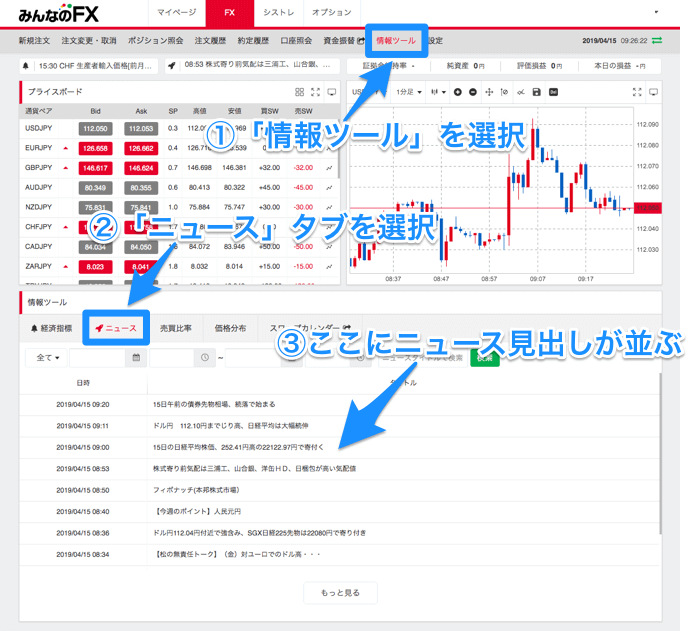Open headline フィボナッチ(本邦株式市場)
The height and width of the screenshot is (631, 696).
coord(196,490)
